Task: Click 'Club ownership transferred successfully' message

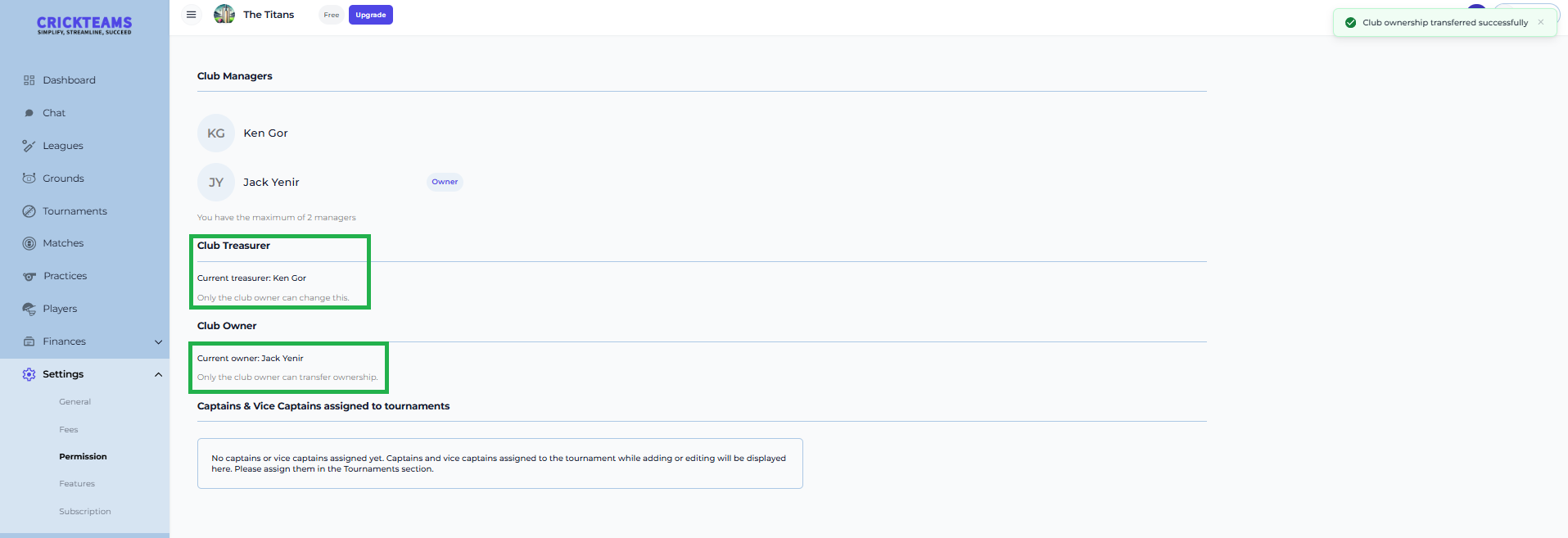Action: [x=1445, y=23]
